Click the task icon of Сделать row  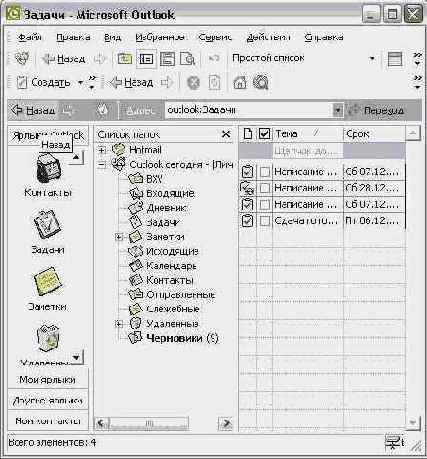(x=247, y=221)
